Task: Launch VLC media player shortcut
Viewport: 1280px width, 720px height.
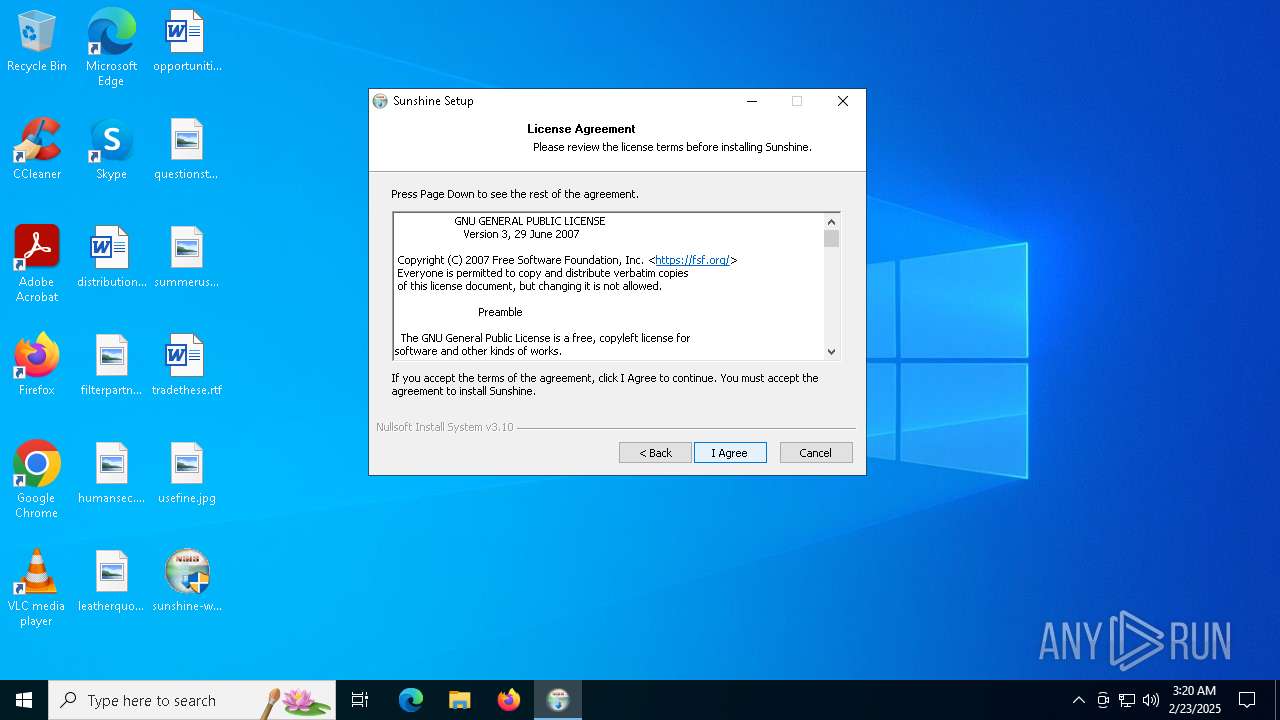Action: pos(37,588)
